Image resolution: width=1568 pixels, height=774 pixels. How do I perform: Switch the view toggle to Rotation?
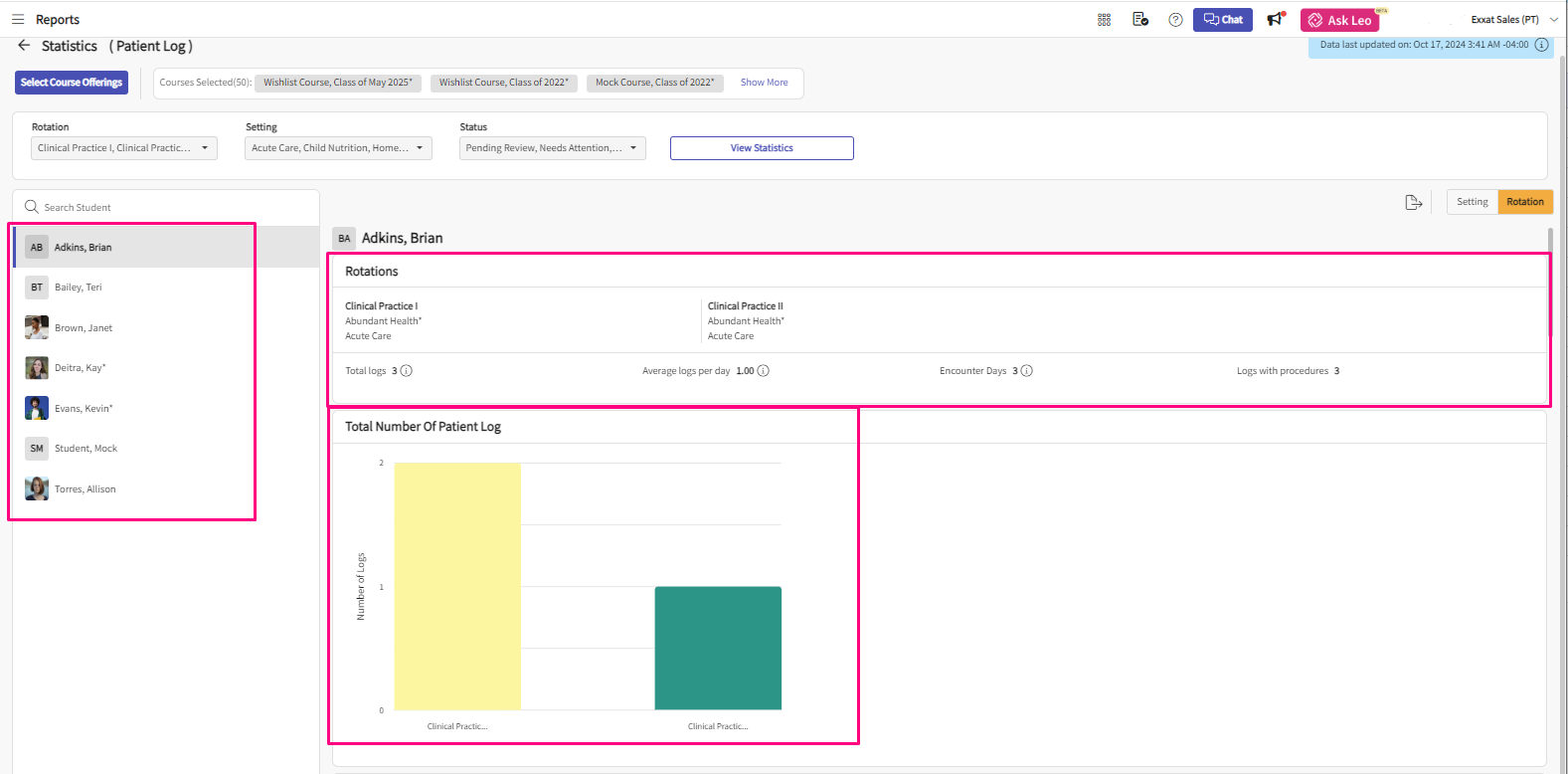point(1524,202)
